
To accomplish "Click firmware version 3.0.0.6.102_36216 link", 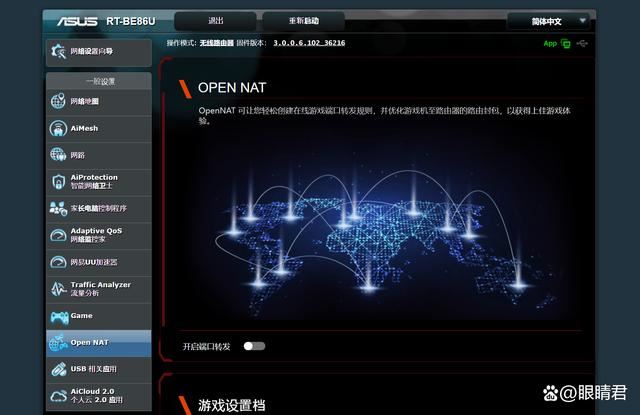I will click(309, 44).
